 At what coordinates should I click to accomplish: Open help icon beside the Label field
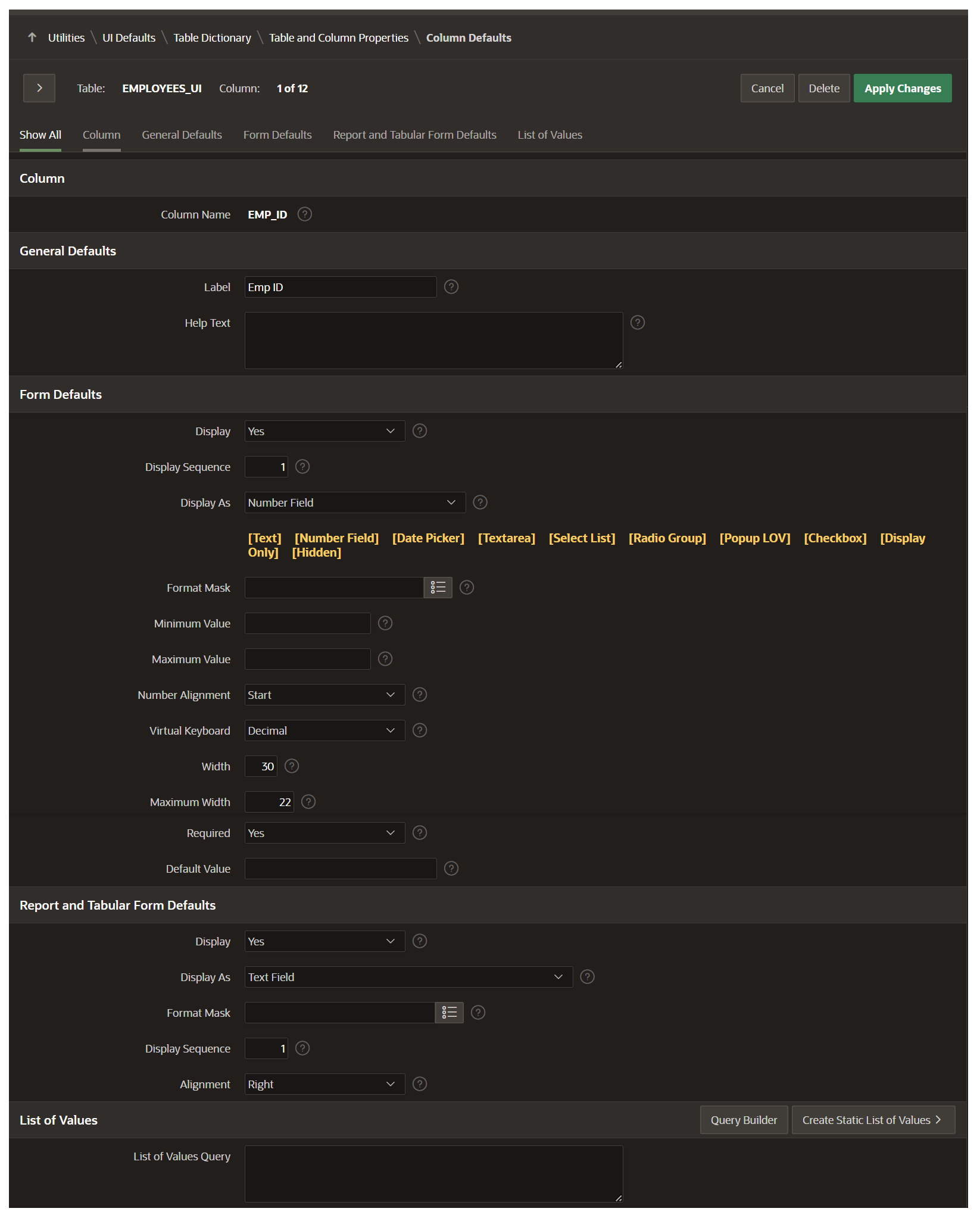coord(451,286)
